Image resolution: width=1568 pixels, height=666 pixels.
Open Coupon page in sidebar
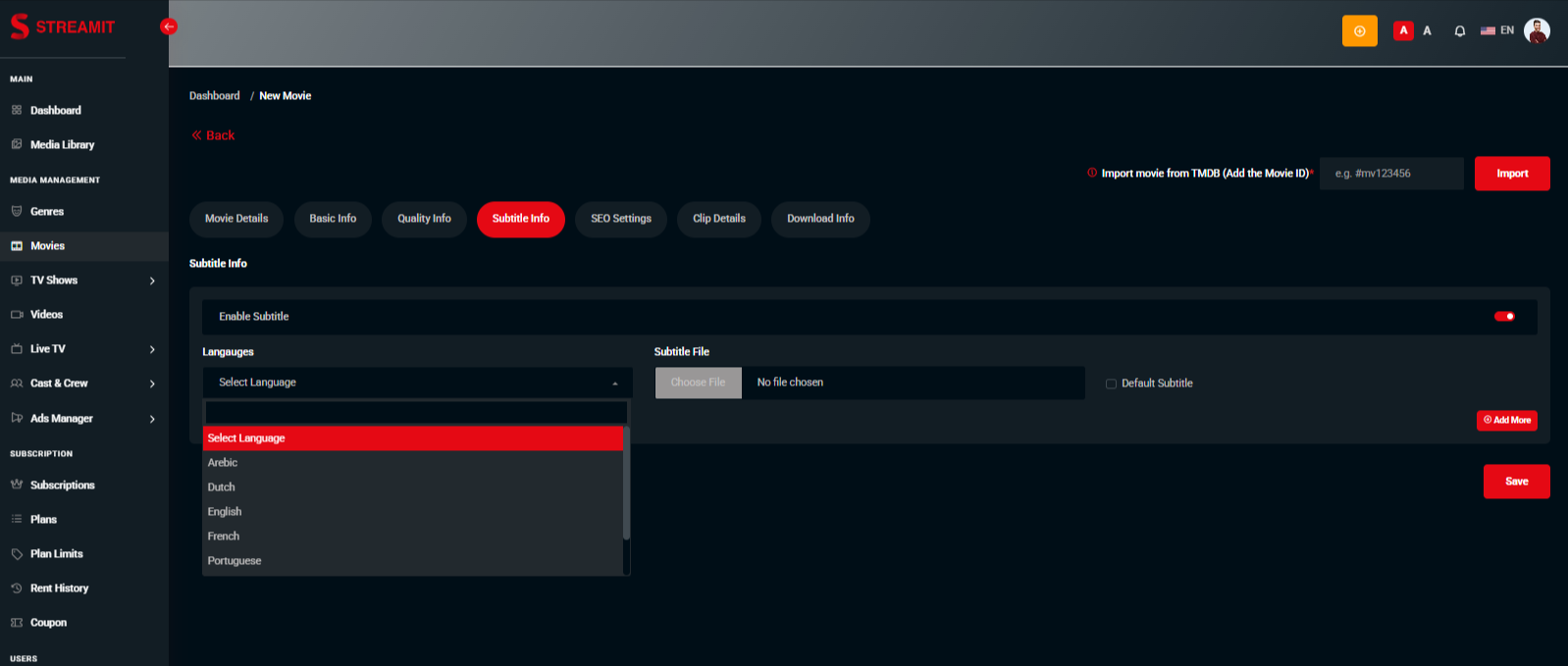click(48, 623)
